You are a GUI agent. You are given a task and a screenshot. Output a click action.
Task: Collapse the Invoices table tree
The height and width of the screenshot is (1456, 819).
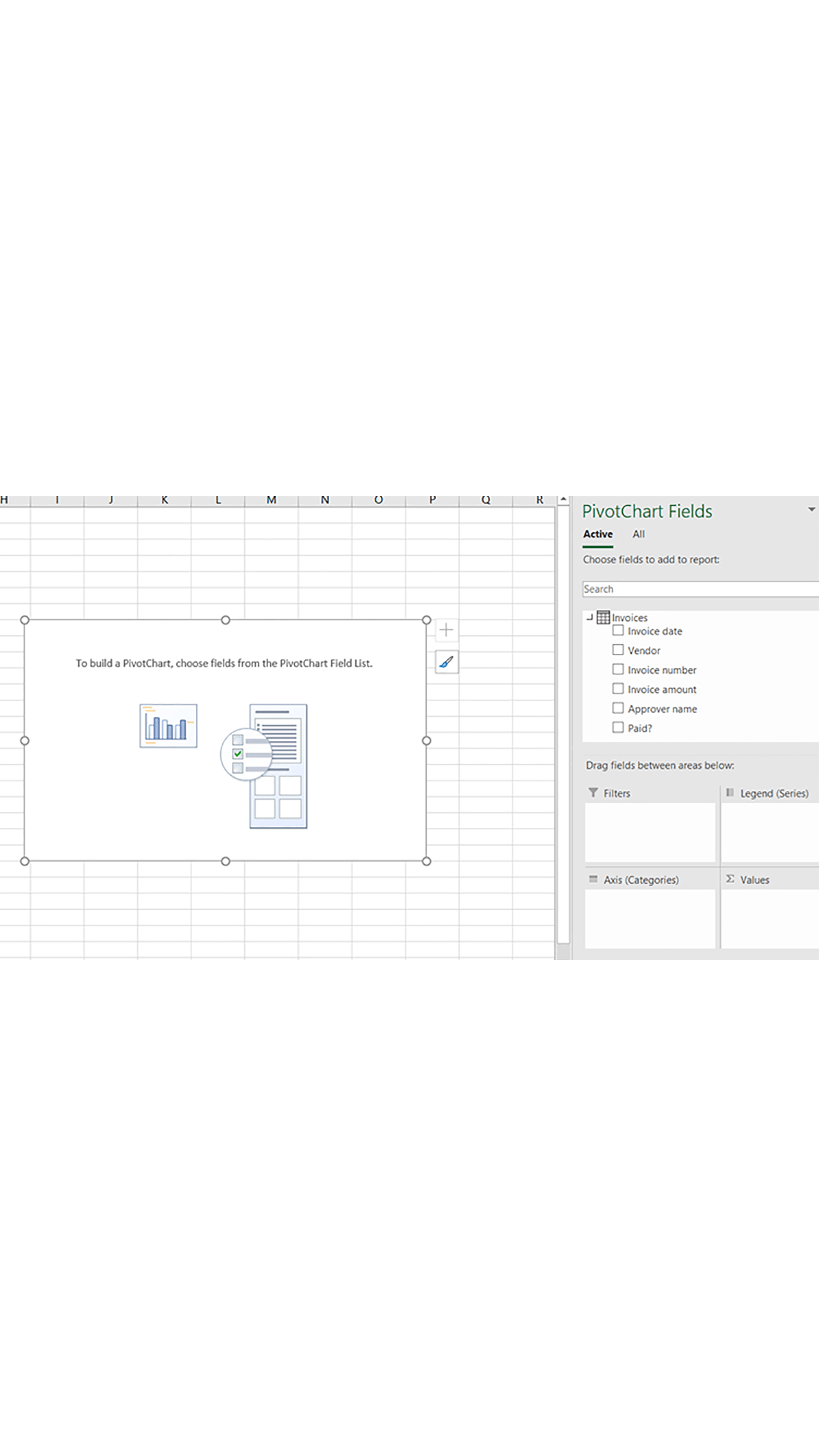(x=590, y=617)
